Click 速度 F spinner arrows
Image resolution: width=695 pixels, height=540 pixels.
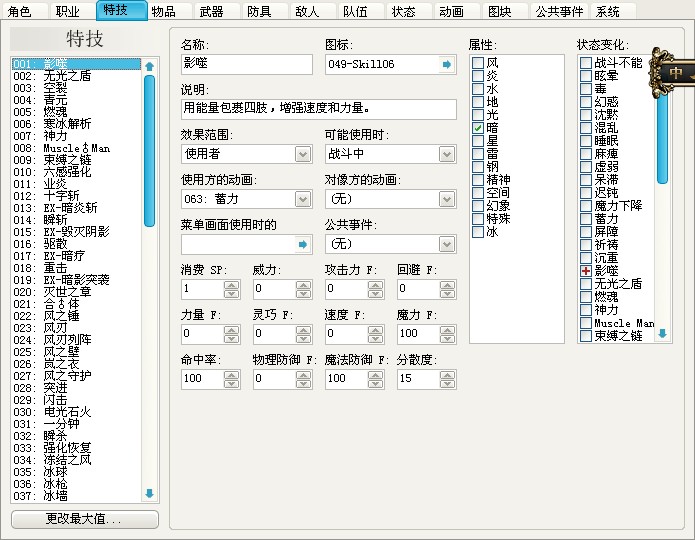pyautogui.click(x=375, y=334)
